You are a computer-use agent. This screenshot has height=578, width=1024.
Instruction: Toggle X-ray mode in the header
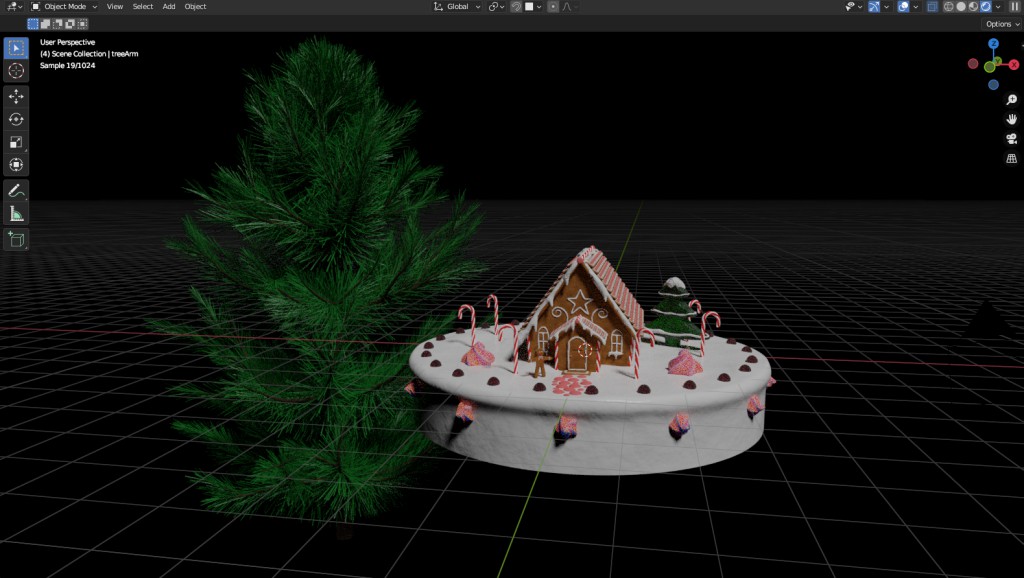932,6
